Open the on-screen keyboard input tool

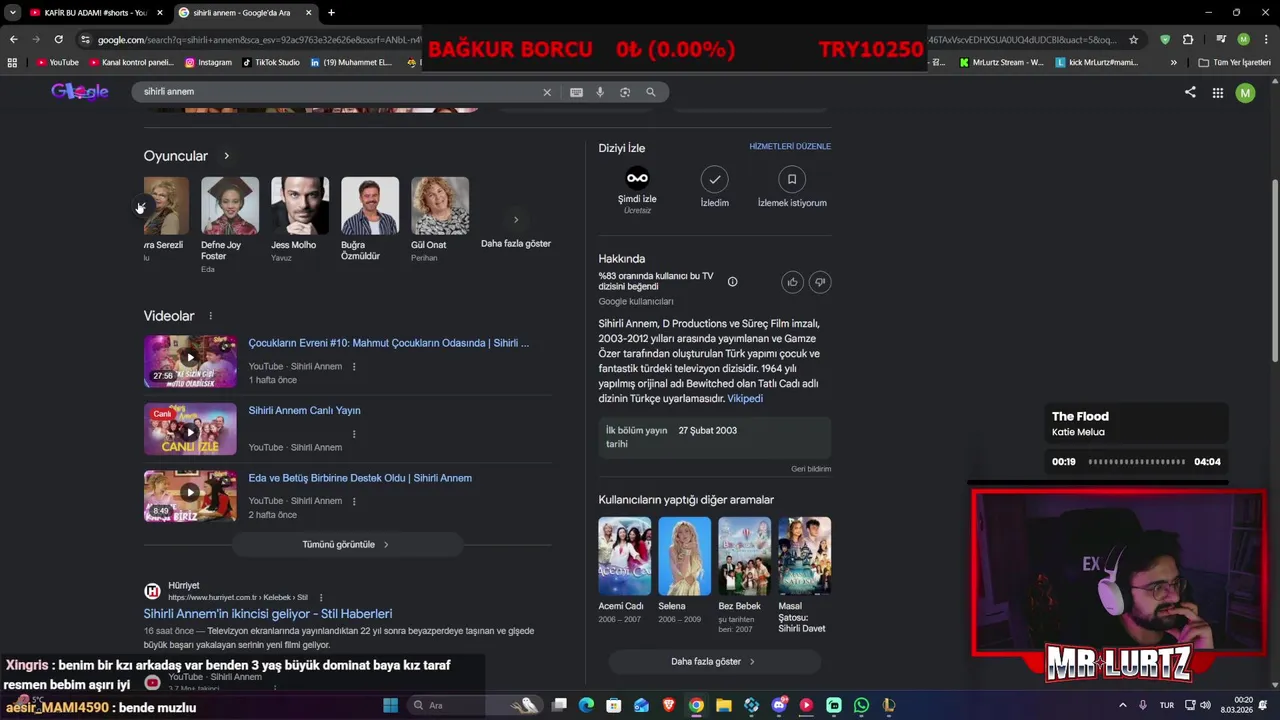pyautogui.click(x=576, y=92)
